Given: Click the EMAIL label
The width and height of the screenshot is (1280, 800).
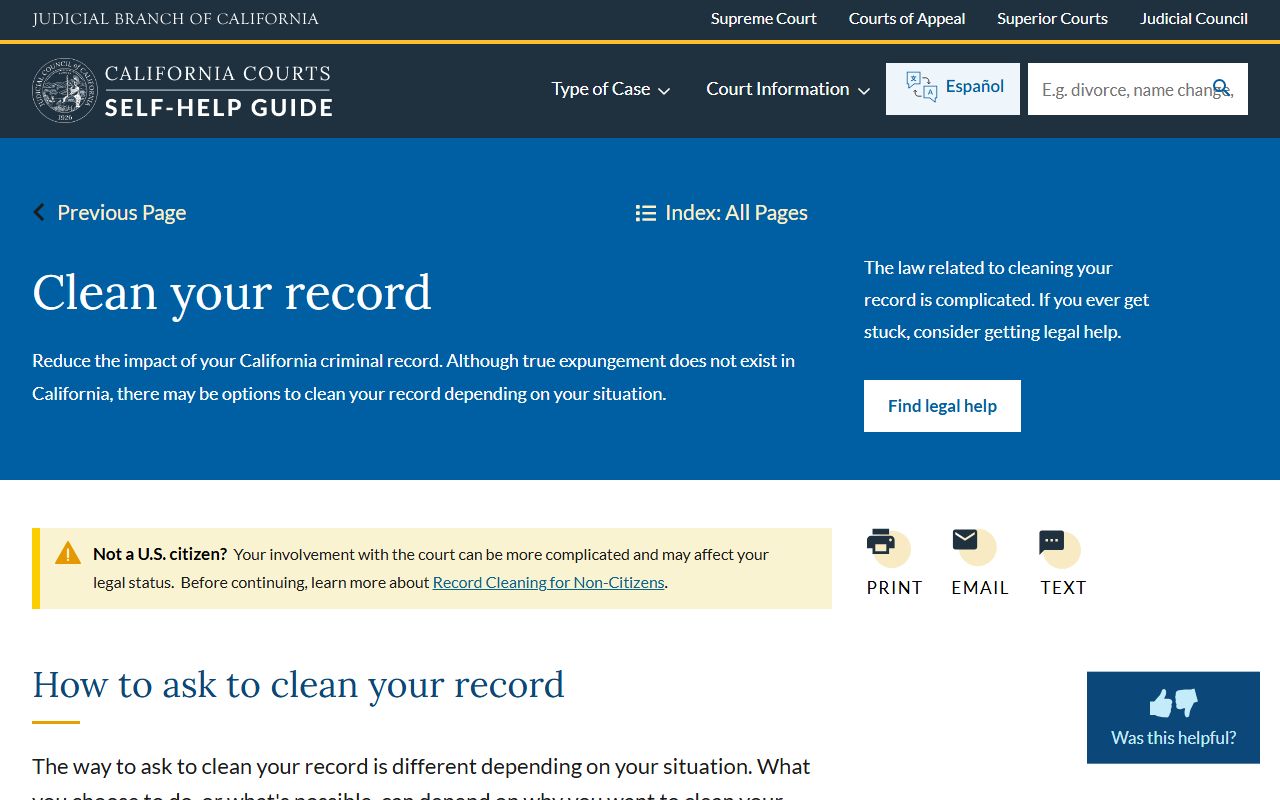Looking at the screenshot, I should (x=980, y=588).
